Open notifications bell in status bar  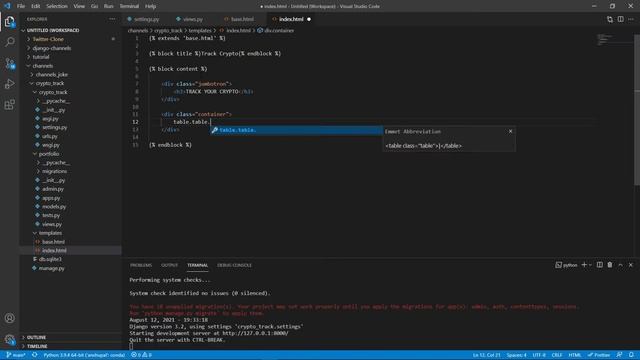[631, 355]
